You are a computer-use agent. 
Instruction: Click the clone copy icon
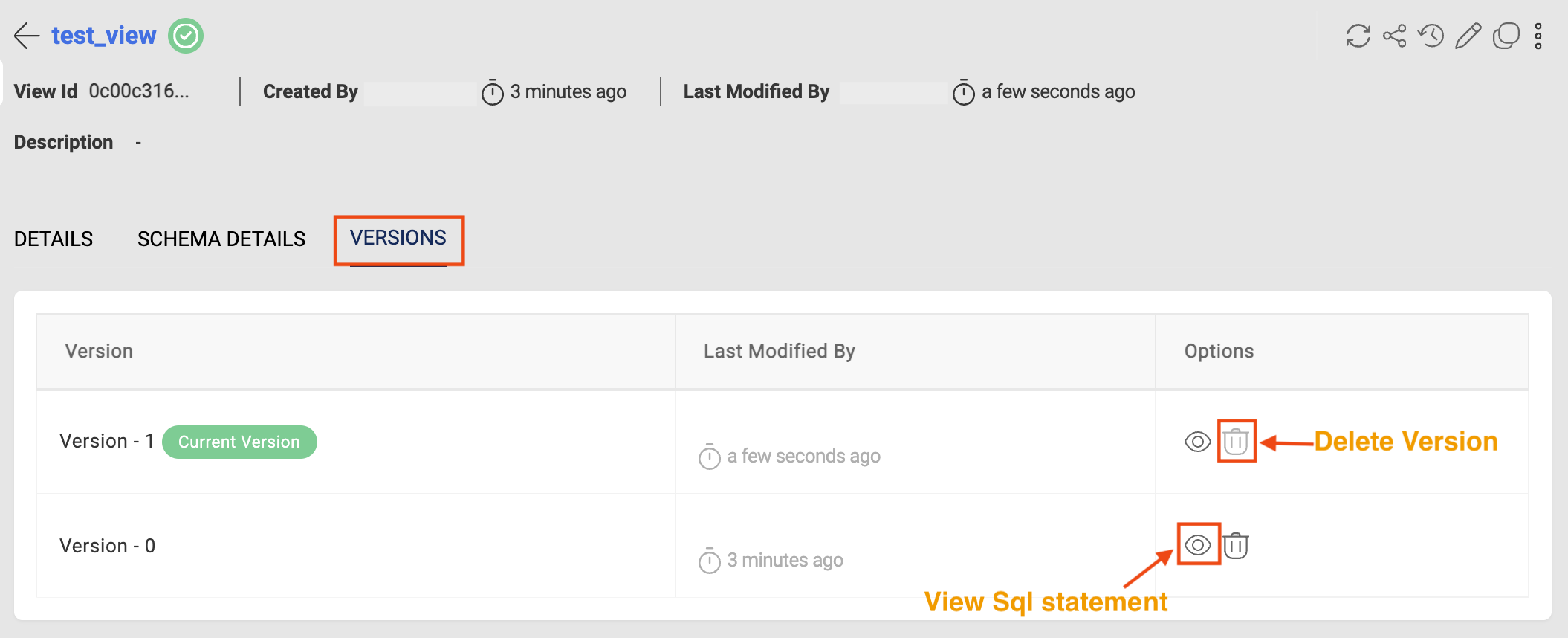click(1506, 36)
